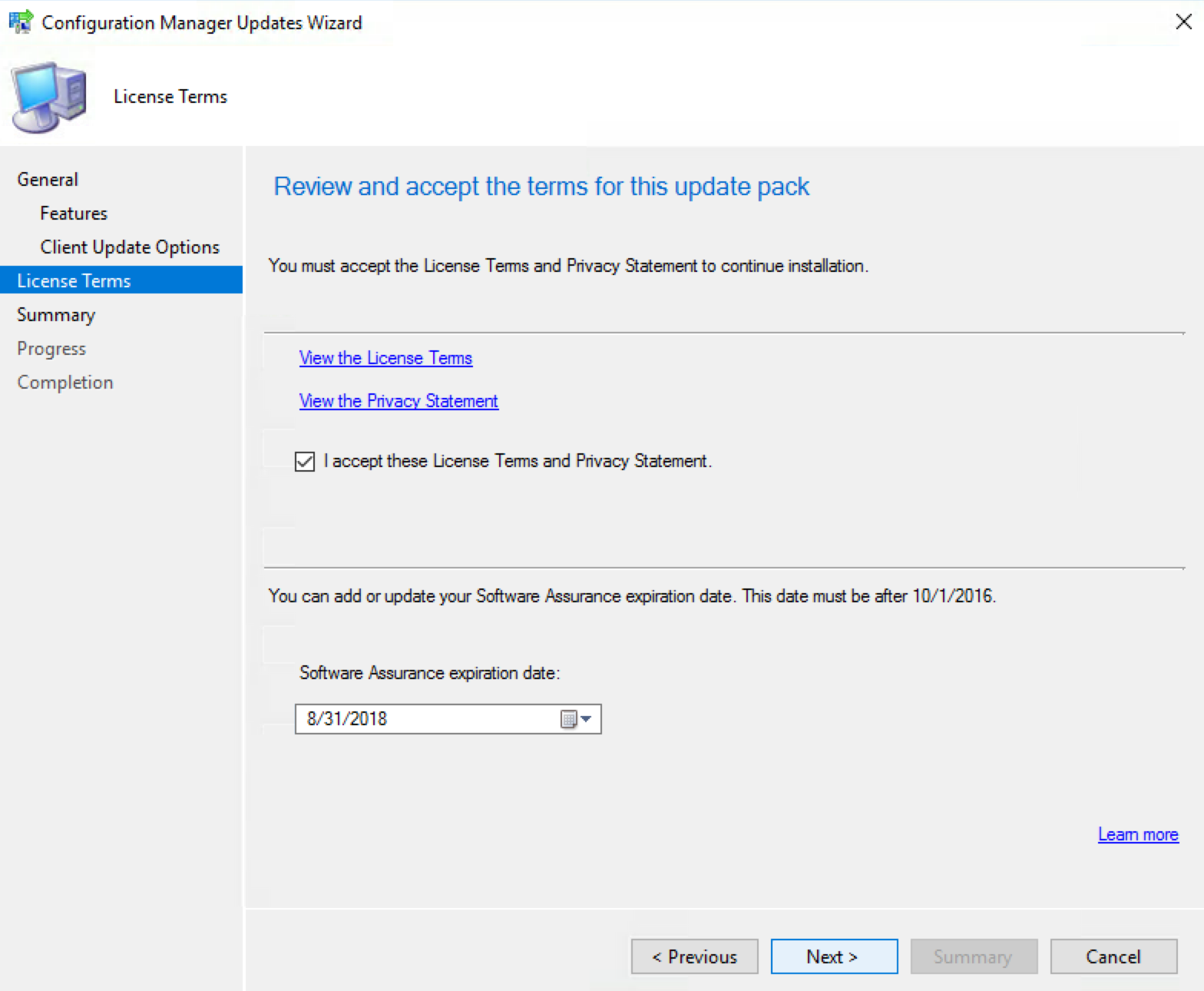Click the 'You must accept the License Terms' sentence
The height and width of the screenshot is (991, 1204).
click(568, 266)
